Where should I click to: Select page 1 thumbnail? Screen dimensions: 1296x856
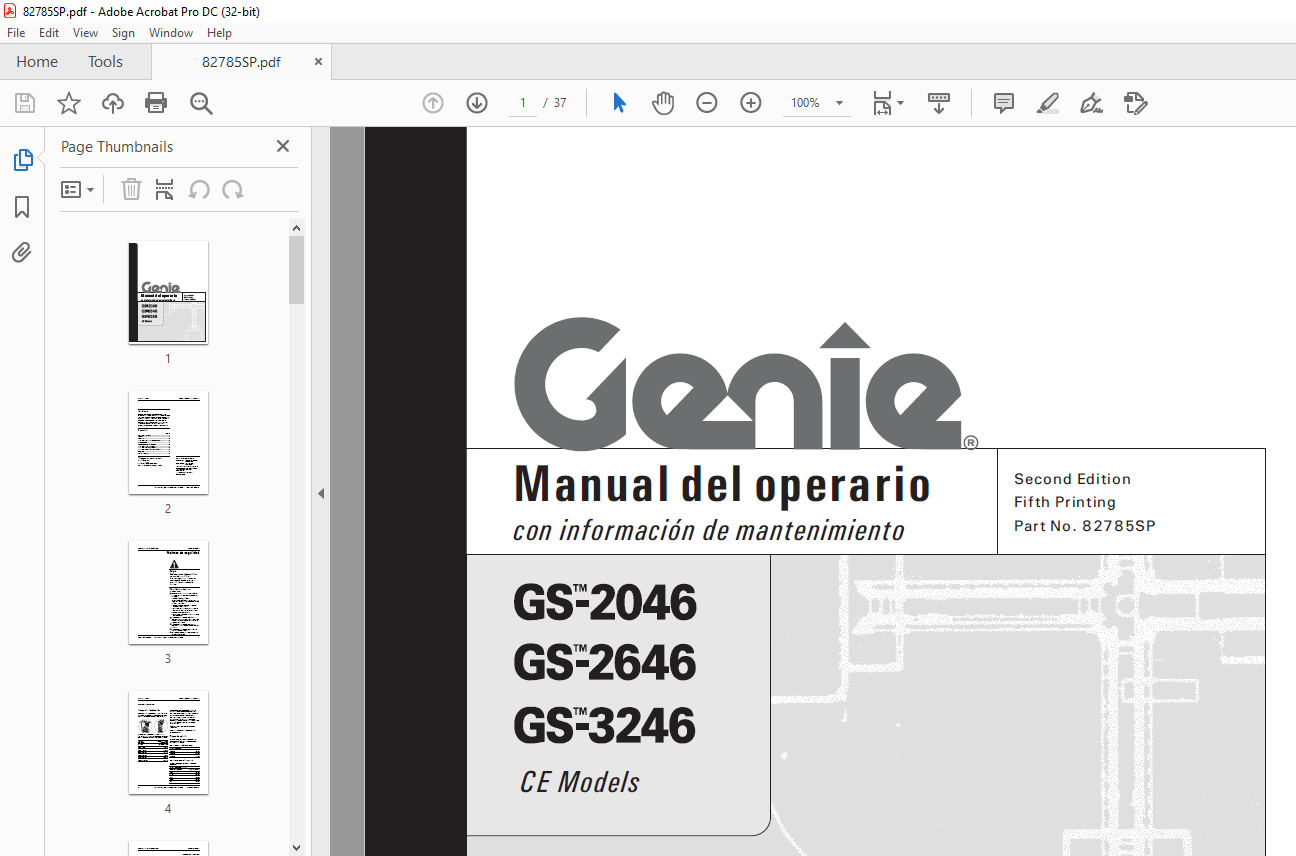click(x=168, y=292)
